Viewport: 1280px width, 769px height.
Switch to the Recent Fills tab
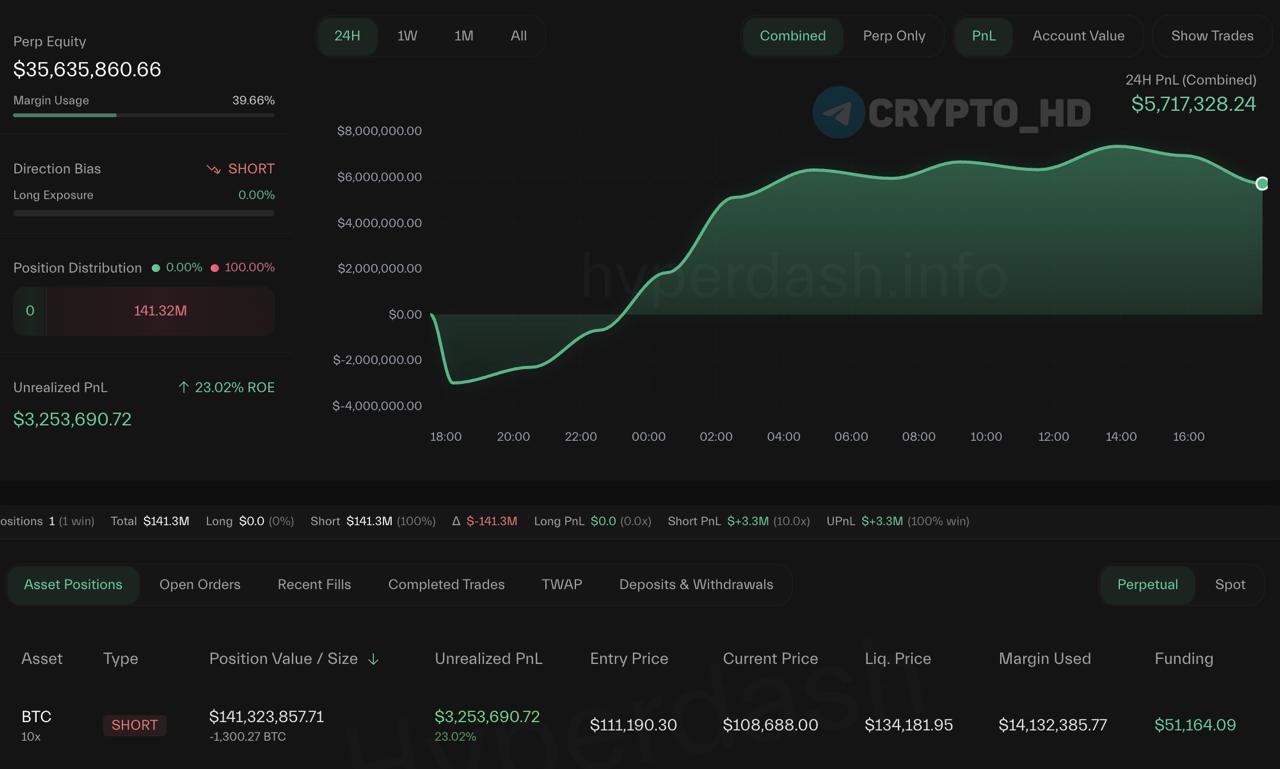click(x=314, y=584)
